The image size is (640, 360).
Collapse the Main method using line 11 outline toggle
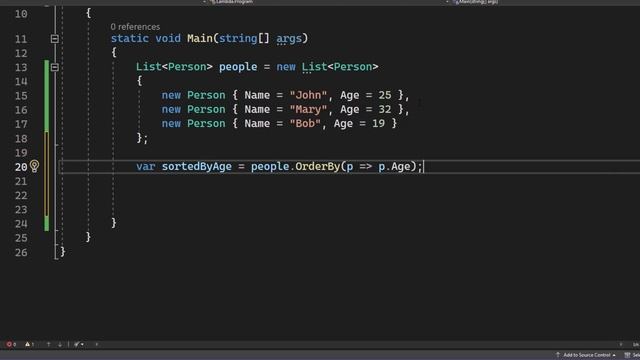click(55, 39)
